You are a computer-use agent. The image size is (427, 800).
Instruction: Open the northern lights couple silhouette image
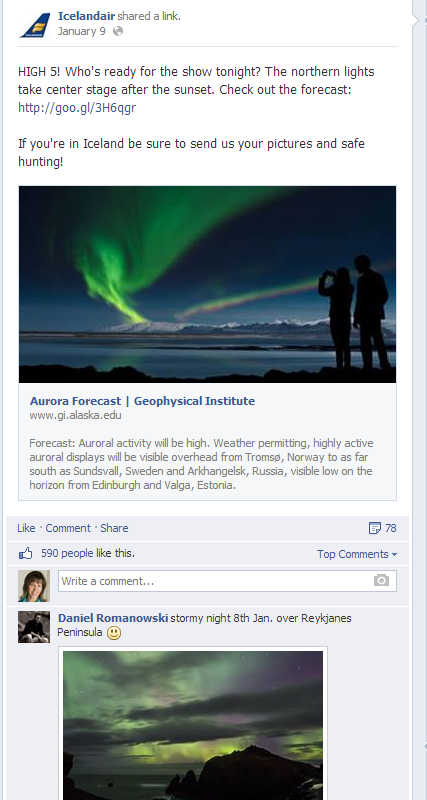pos(207,284)
